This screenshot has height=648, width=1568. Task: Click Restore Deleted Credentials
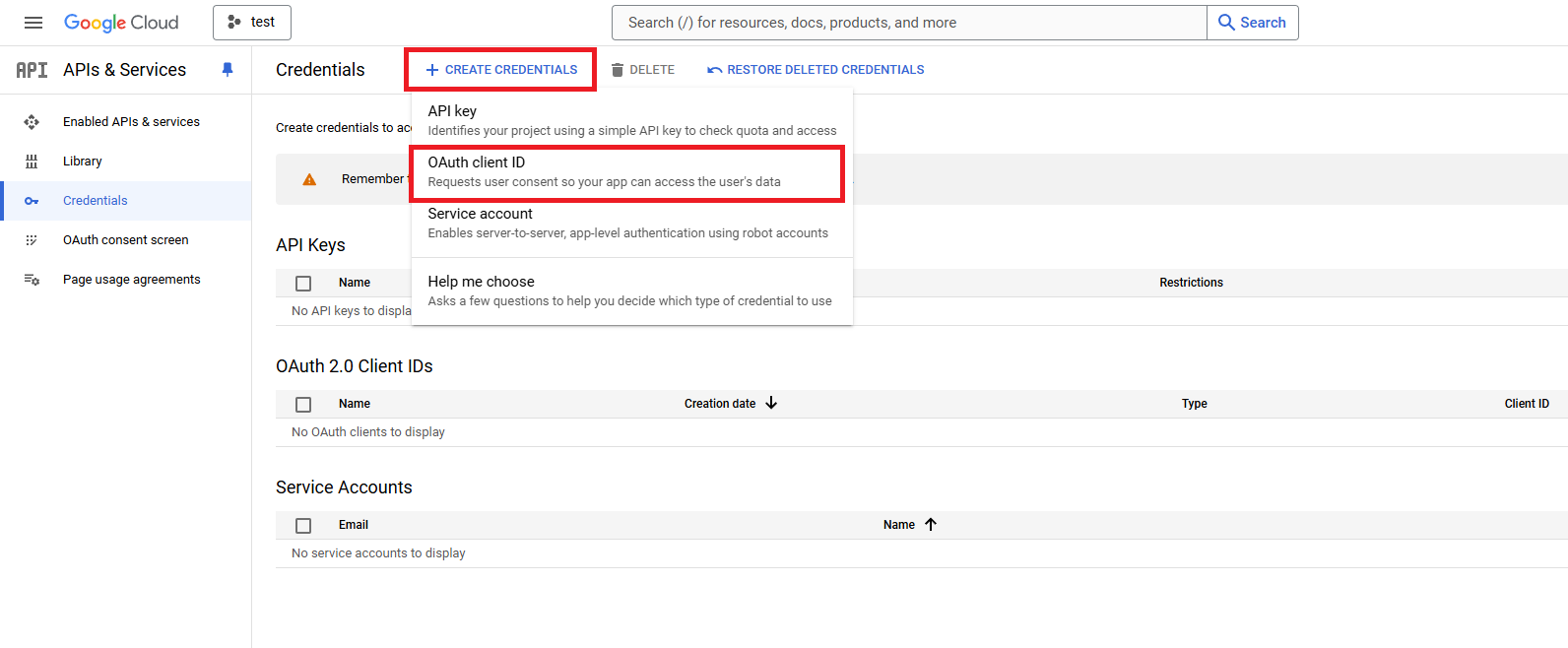816,70
